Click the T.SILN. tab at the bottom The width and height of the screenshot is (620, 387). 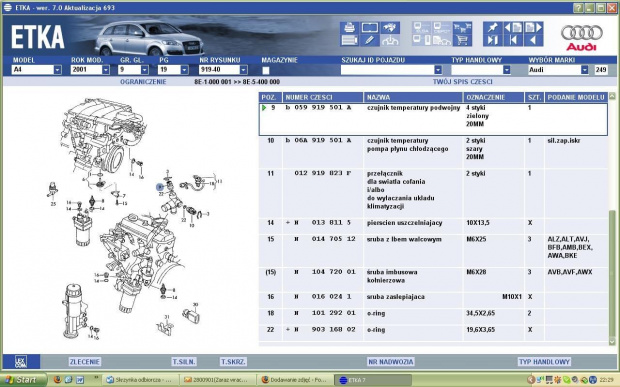click(x=184, y=362)
